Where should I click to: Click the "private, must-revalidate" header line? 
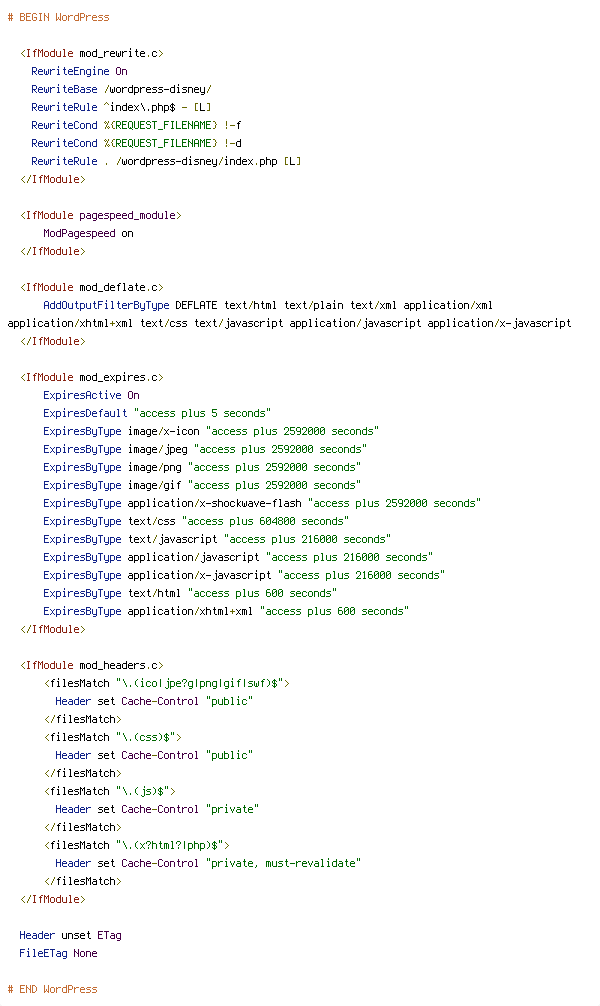(208, 863)
